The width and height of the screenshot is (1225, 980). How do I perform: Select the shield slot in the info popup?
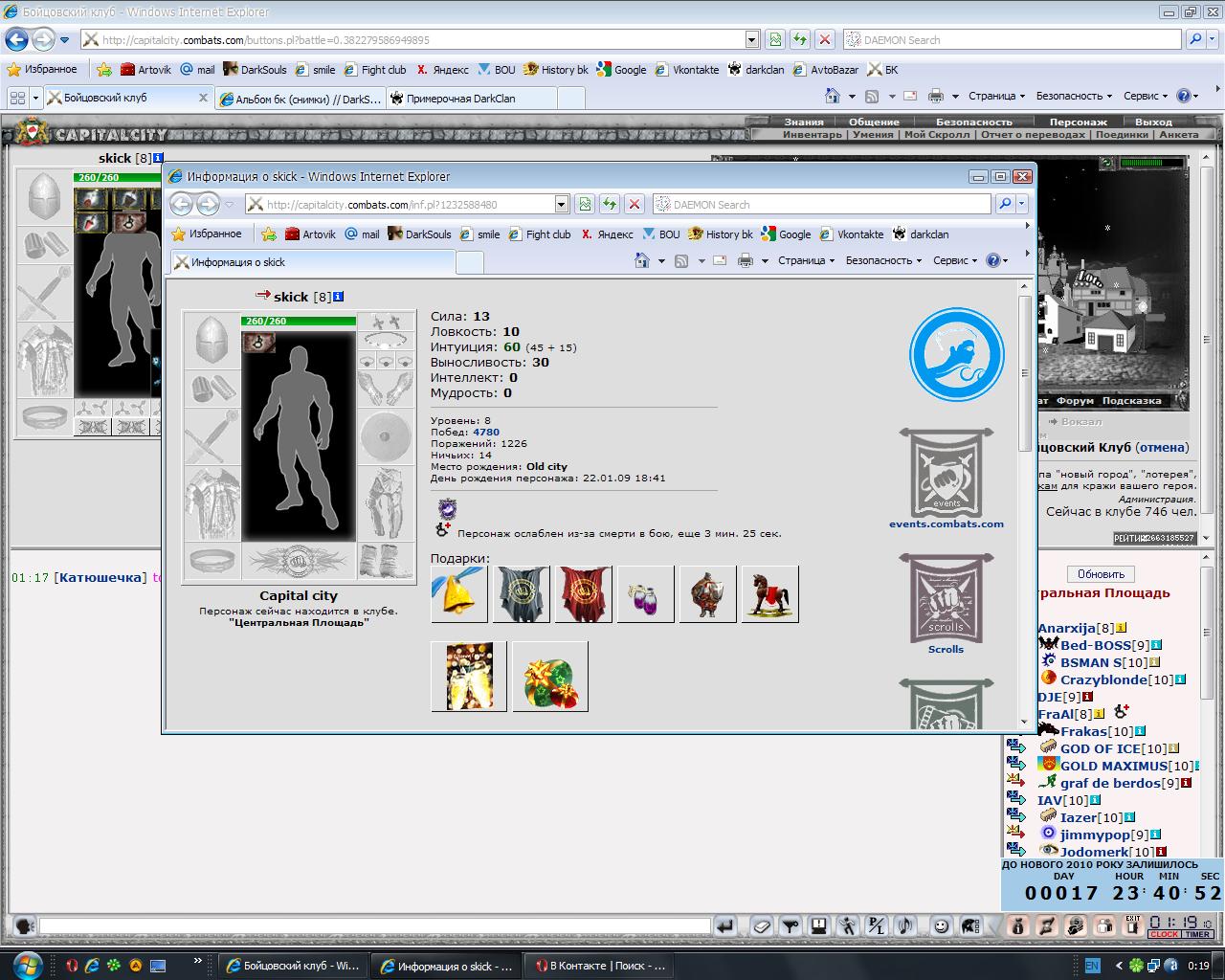tap(386, 437)
